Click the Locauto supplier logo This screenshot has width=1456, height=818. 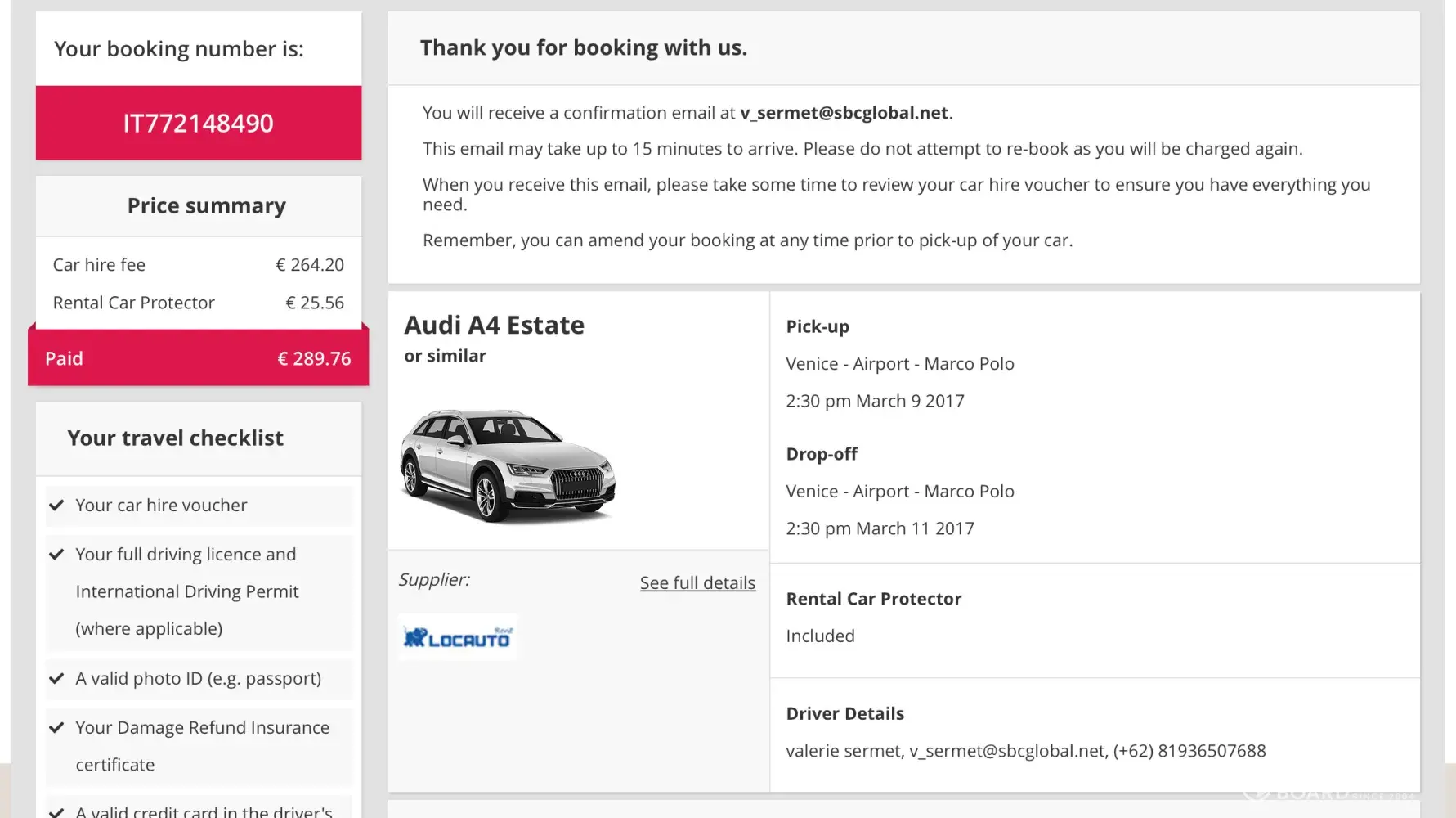pyautogui.click(x=457, y=637)
